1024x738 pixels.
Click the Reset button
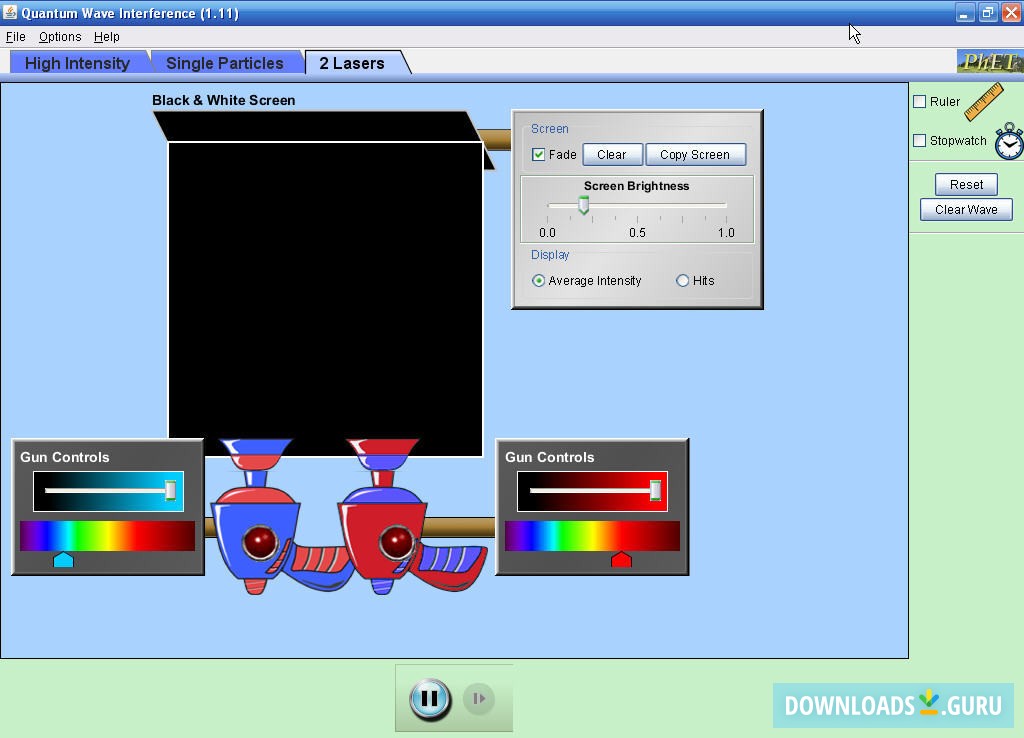(966, 185)
